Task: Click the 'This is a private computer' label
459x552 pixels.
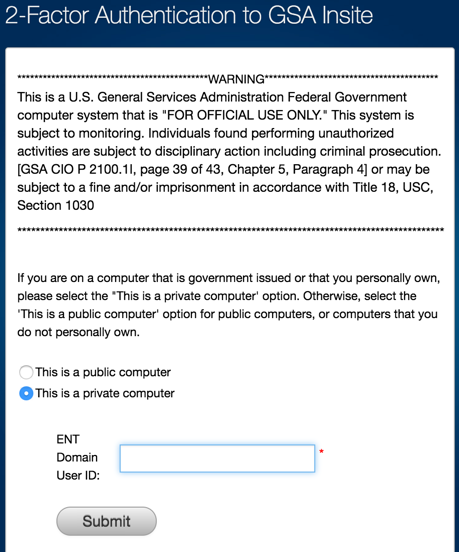Action: (105, 393)
